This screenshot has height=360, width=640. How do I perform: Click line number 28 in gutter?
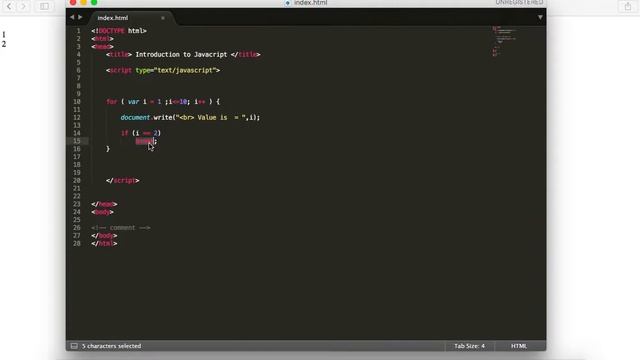(x=77, y=244)
